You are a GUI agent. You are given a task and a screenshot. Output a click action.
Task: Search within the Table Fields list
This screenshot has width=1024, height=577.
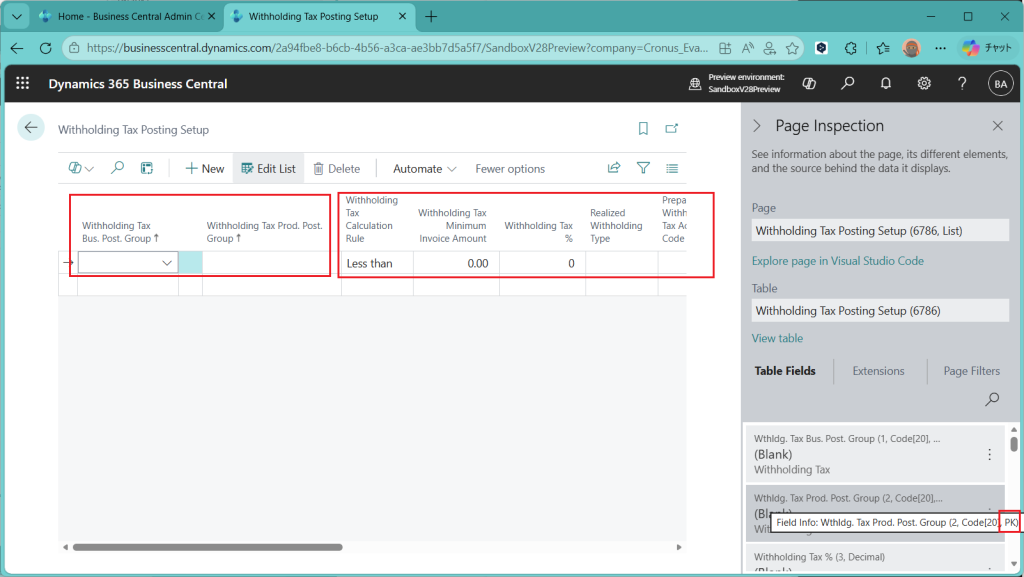992,399
